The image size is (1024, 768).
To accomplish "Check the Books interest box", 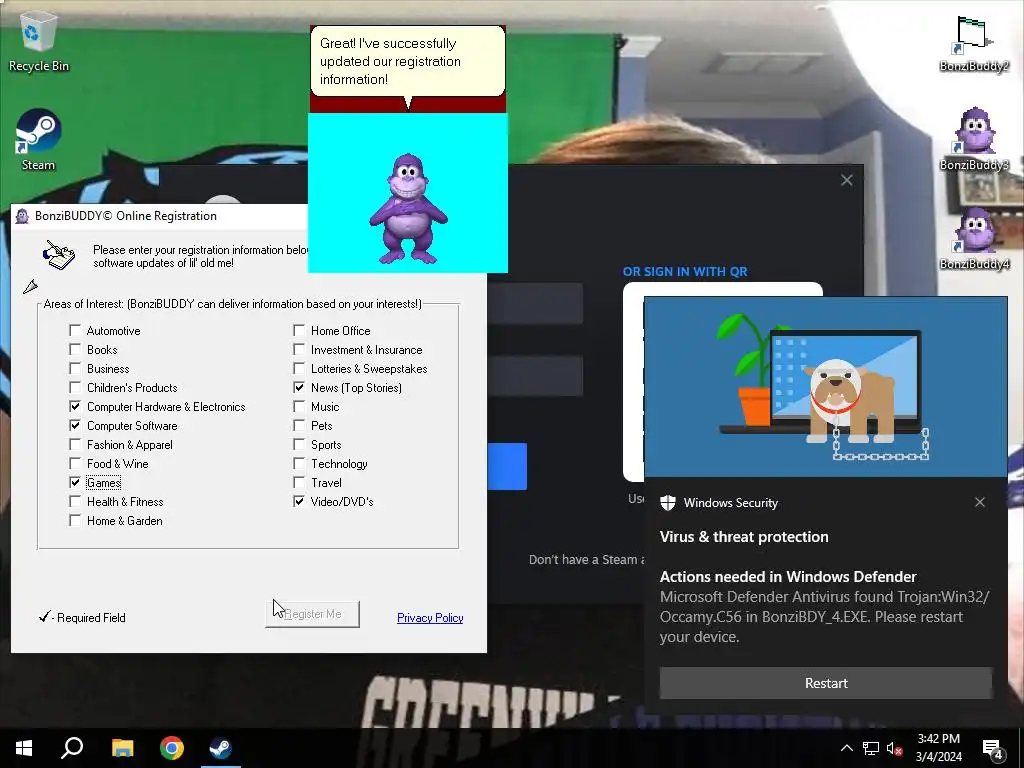I will (x=75, y=349).
